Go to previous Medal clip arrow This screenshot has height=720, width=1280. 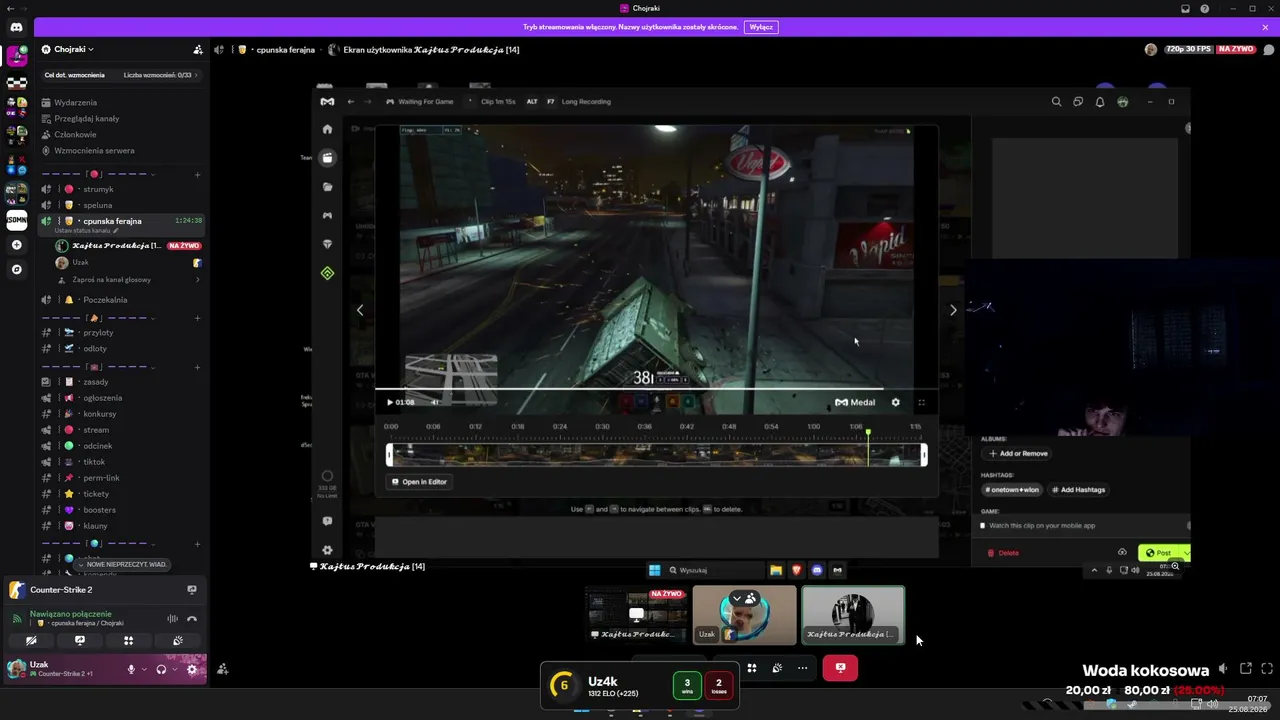pos(360,310)
